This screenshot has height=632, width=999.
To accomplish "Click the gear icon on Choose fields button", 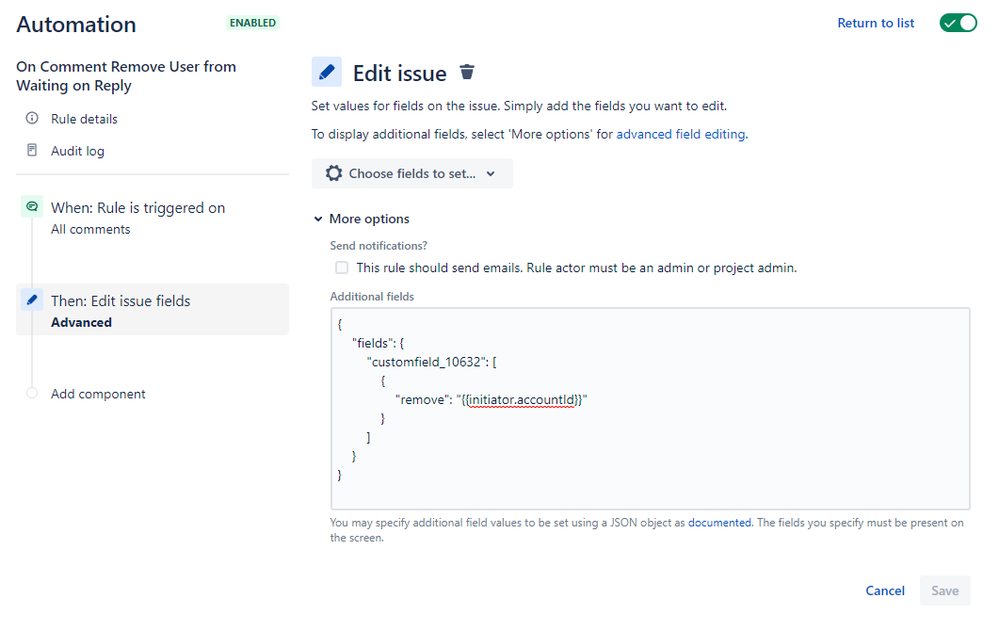I will coord(334,173).
